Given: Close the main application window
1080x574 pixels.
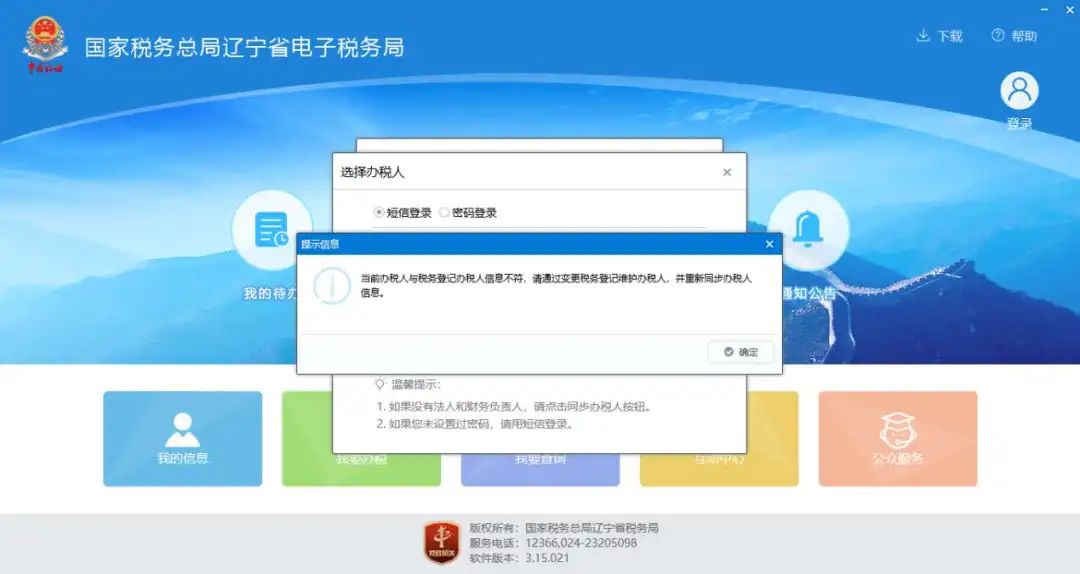Looking at the screenshot, I should pyautogui.click(x=1070, y=10).
